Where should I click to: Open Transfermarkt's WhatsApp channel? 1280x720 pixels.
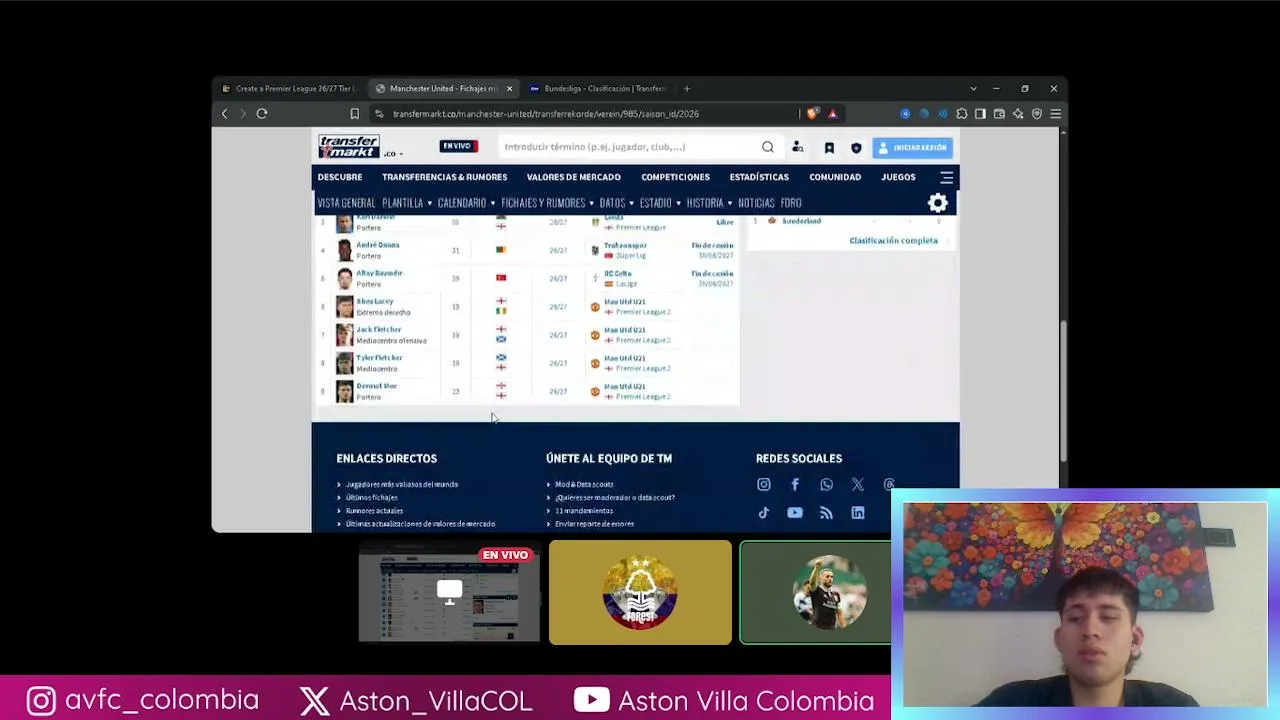pos(826,485)
